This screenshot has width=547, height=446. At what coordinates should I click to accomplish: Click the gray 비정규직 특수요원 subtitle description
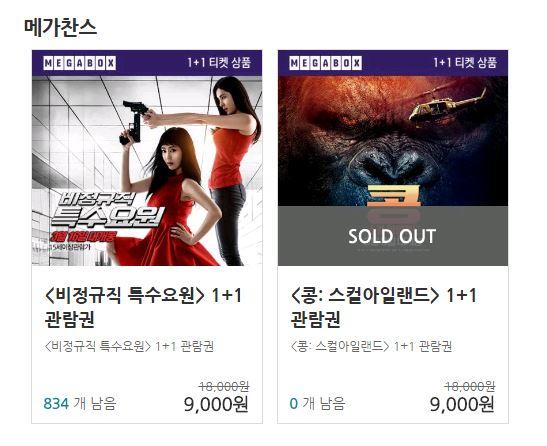[129, 347]
